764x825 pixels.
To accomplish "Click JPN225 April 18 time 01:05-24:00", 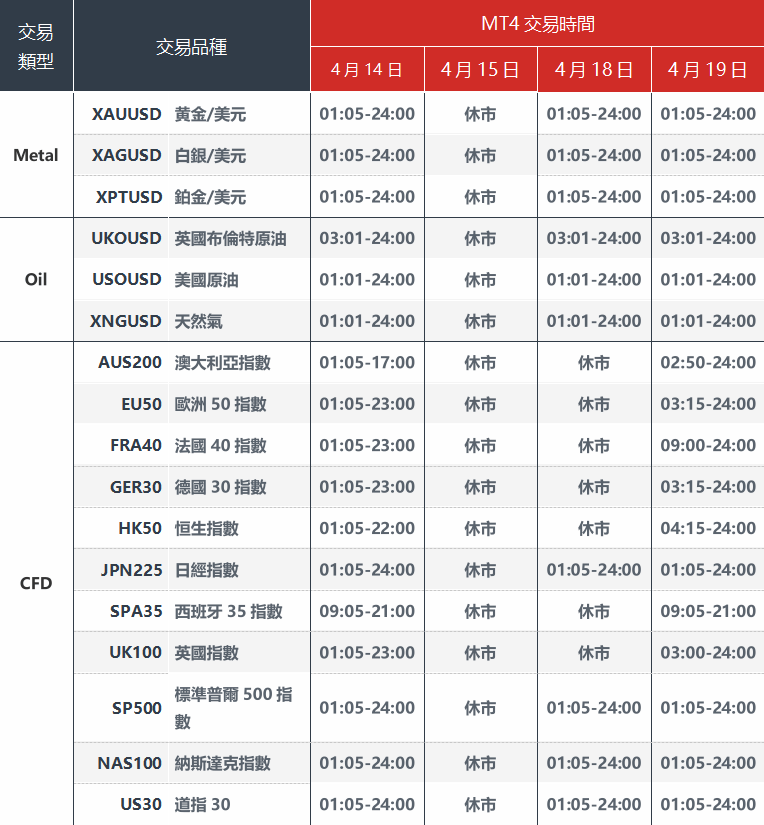I will coord(594,570).
